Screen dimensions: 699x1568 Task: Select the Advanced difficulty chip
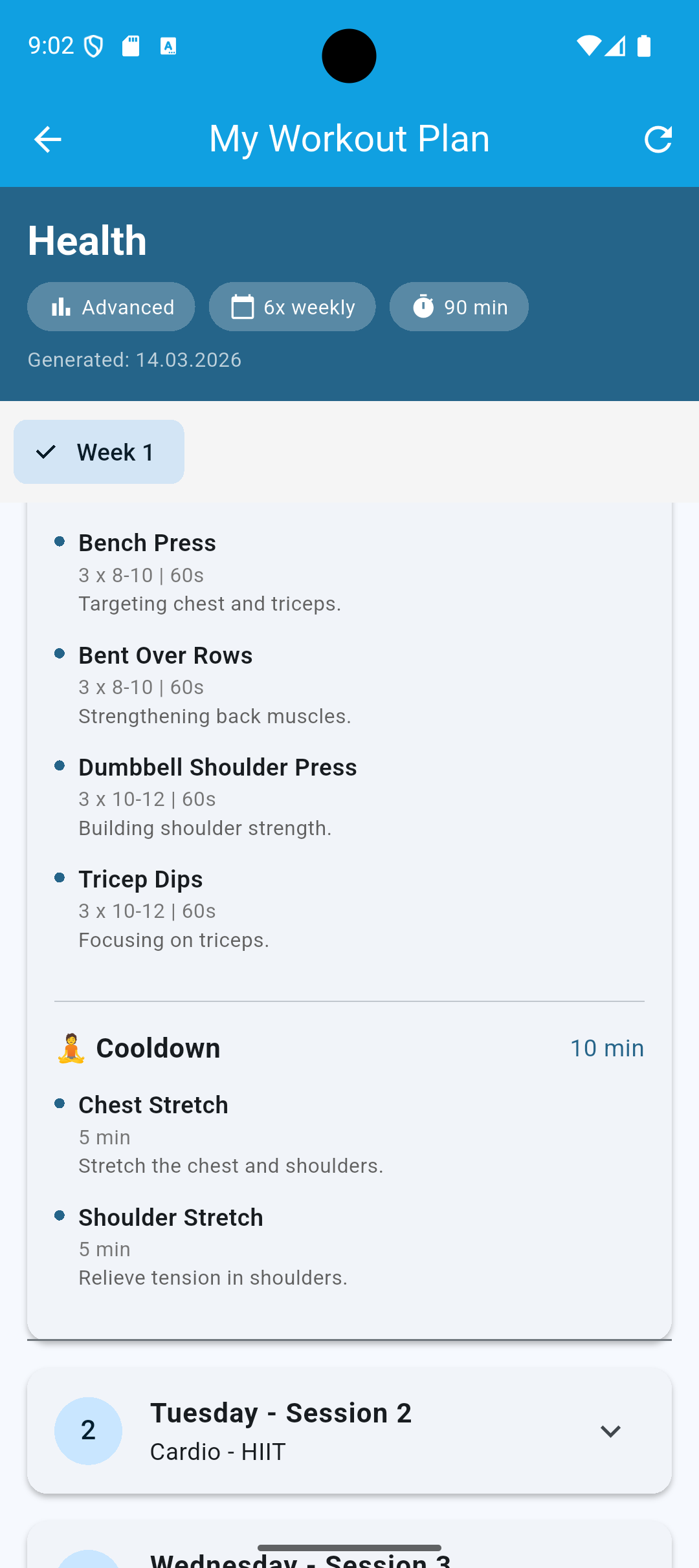tap(111, 307)
